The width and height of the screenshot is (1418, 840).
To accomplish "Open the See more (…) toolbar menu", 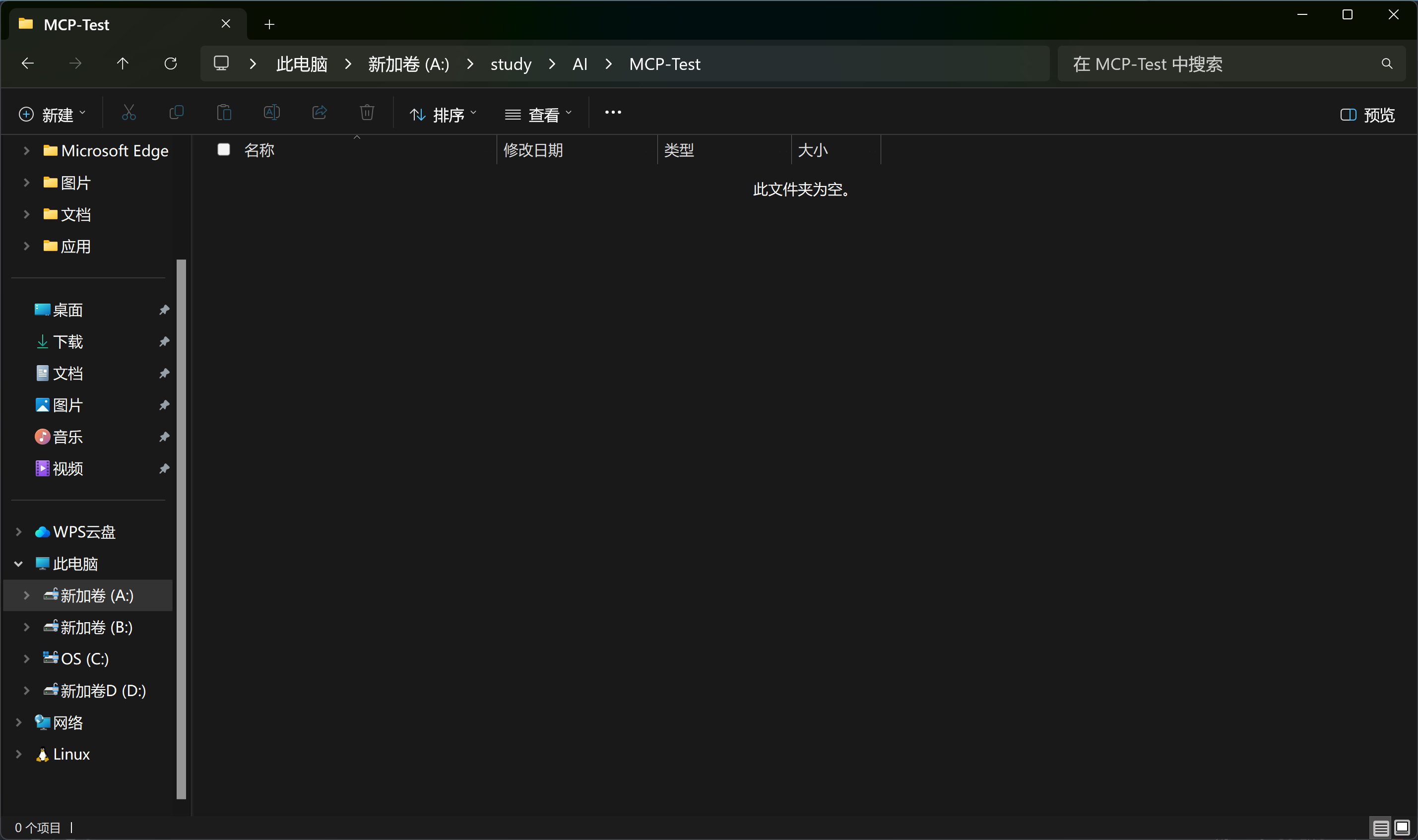I will [613, 113].
